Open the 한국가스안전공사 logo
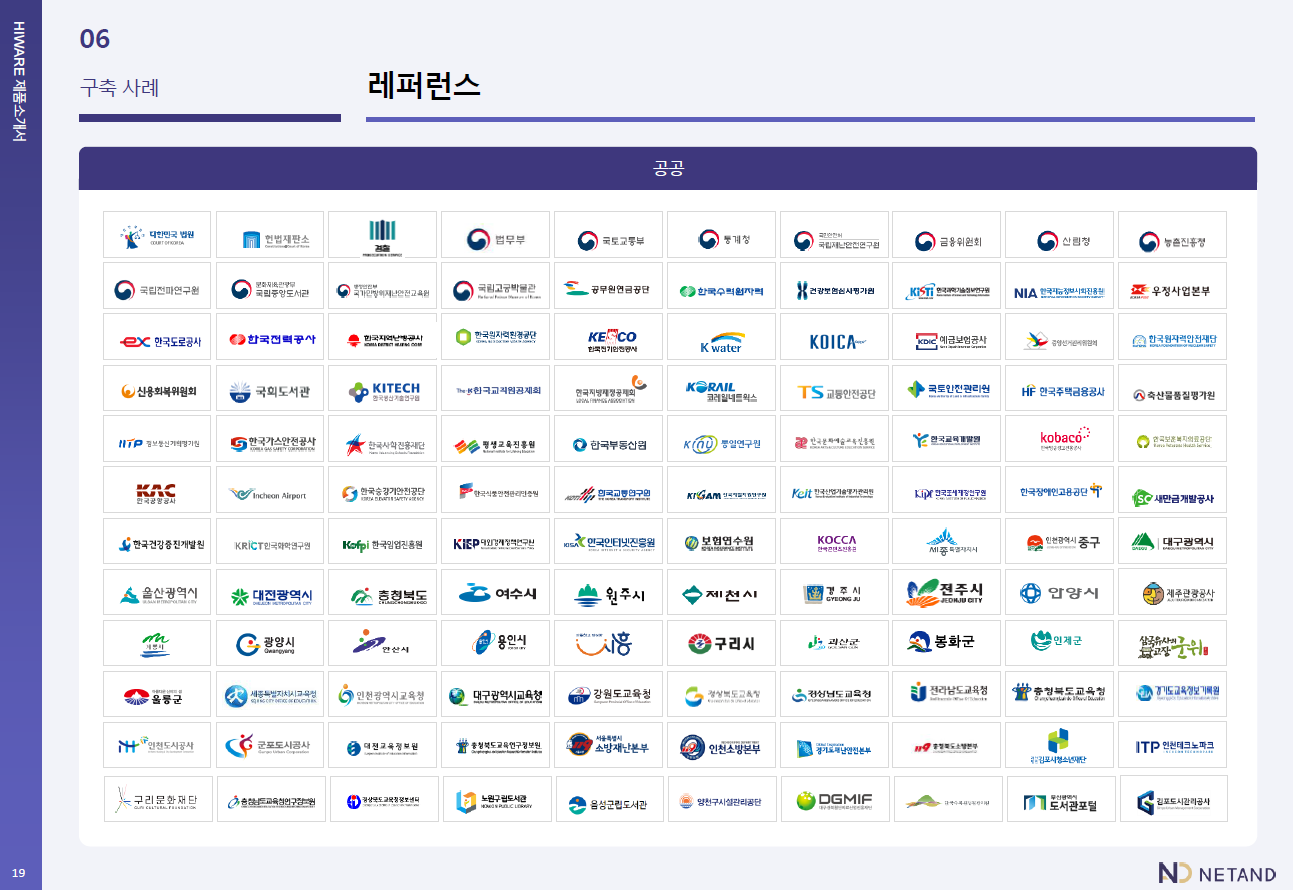The width and height of the screenshot is (1293, 890). 270,440
